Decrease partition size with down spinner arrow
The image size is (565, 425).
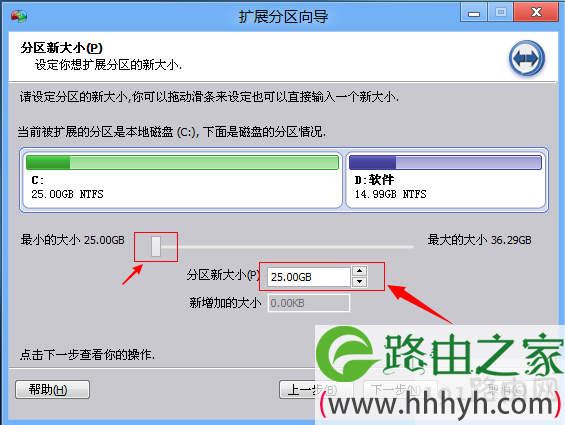[x=360, y=282]
